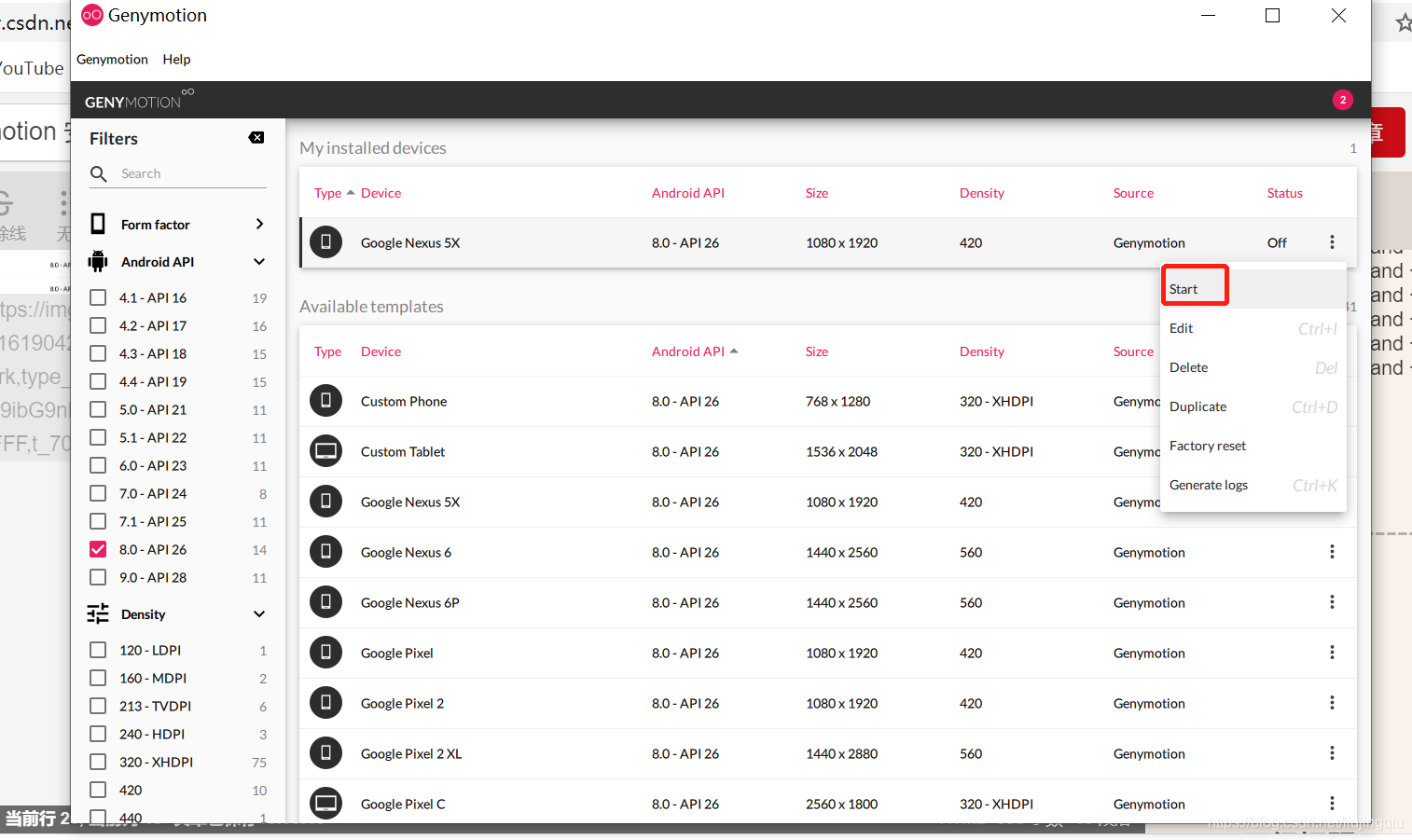1412x840 pixels.
Task: Sort installed devices by Status column
Action: click(1284, 193)
